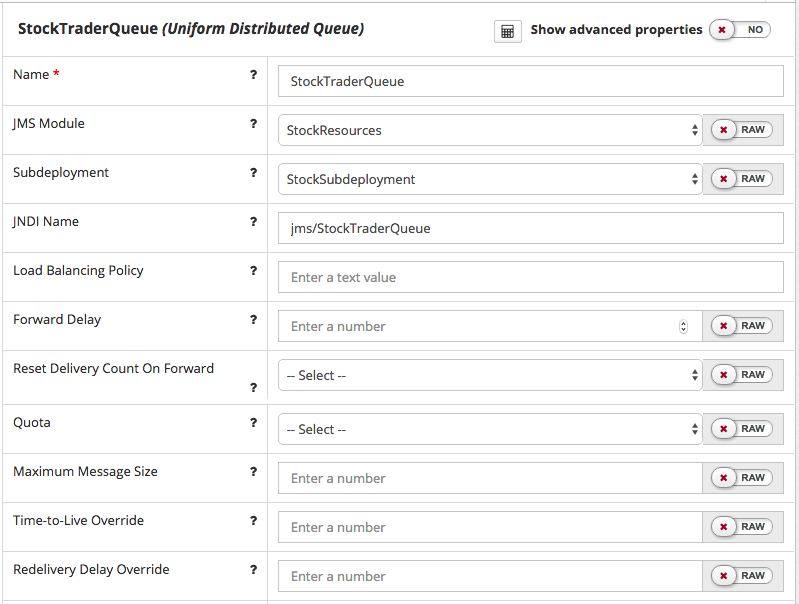The height and width of the screenshot is (604, 799).
Task: Open the JMS Module StockResources dropdown
Action: [x=490, y=130]
